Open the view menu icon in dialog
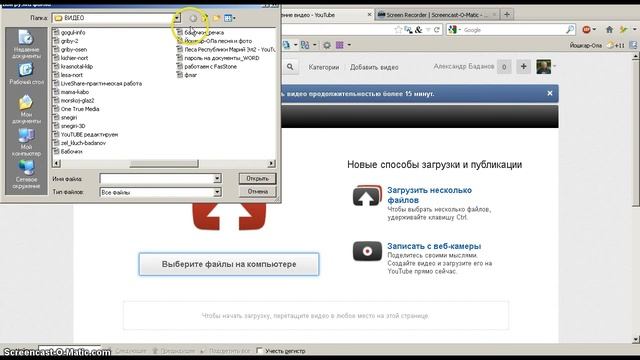Viewport: 640px width, 360px height. [x=229, y=18]
